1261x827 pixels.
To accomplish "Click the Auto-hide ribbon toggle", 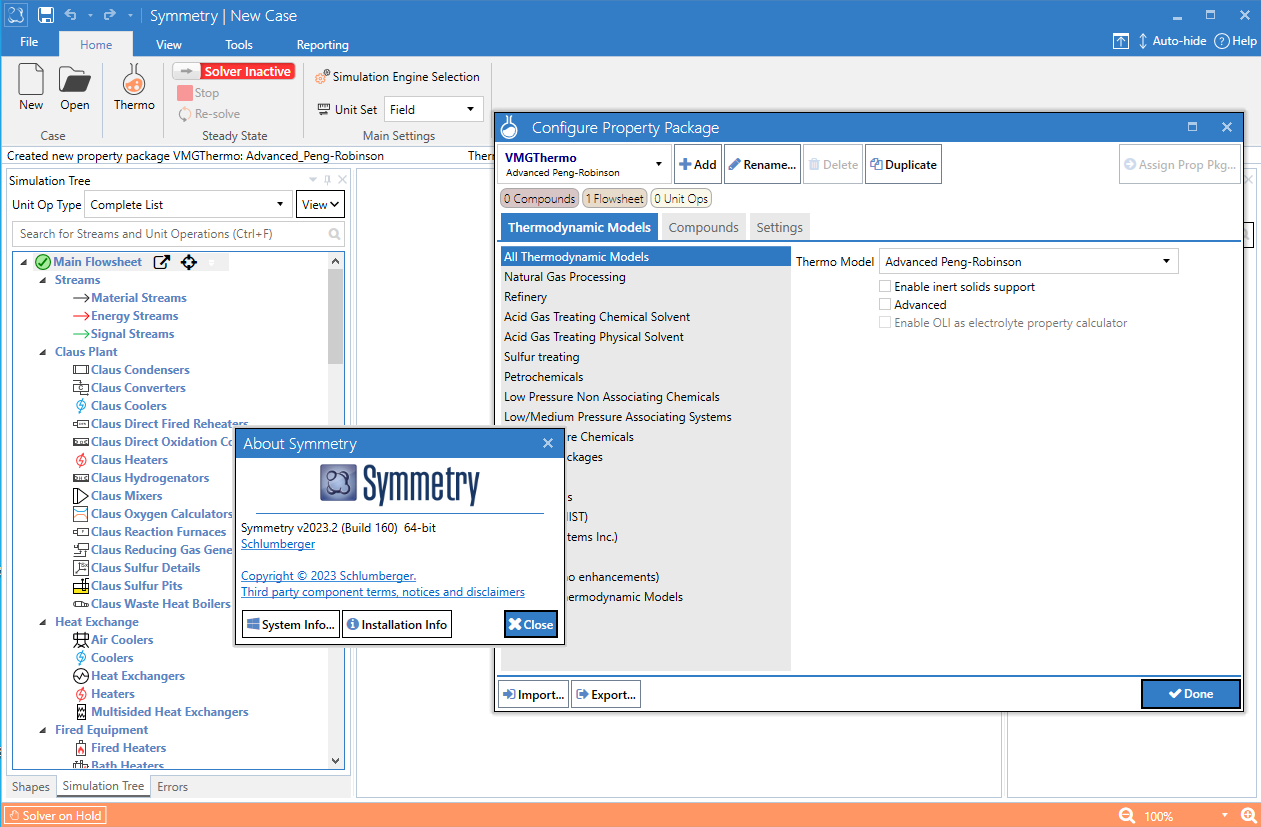I will pyautogui.click(x=1172, y=41).
